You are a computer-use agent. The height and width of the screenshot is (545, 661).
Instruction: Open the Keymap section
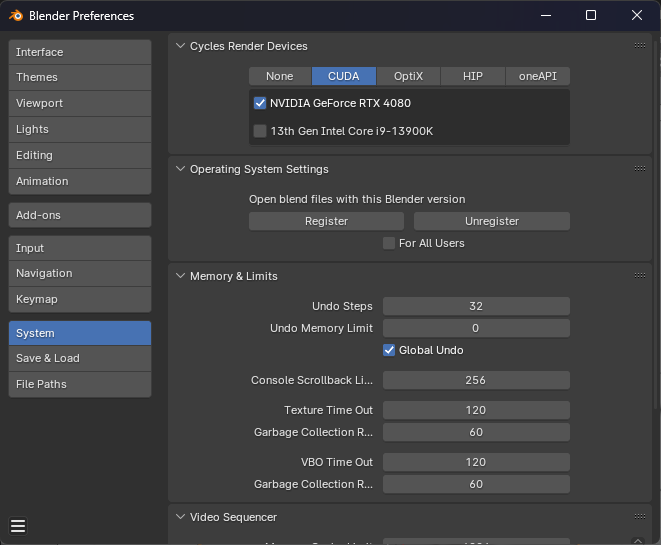pos(80,300)
